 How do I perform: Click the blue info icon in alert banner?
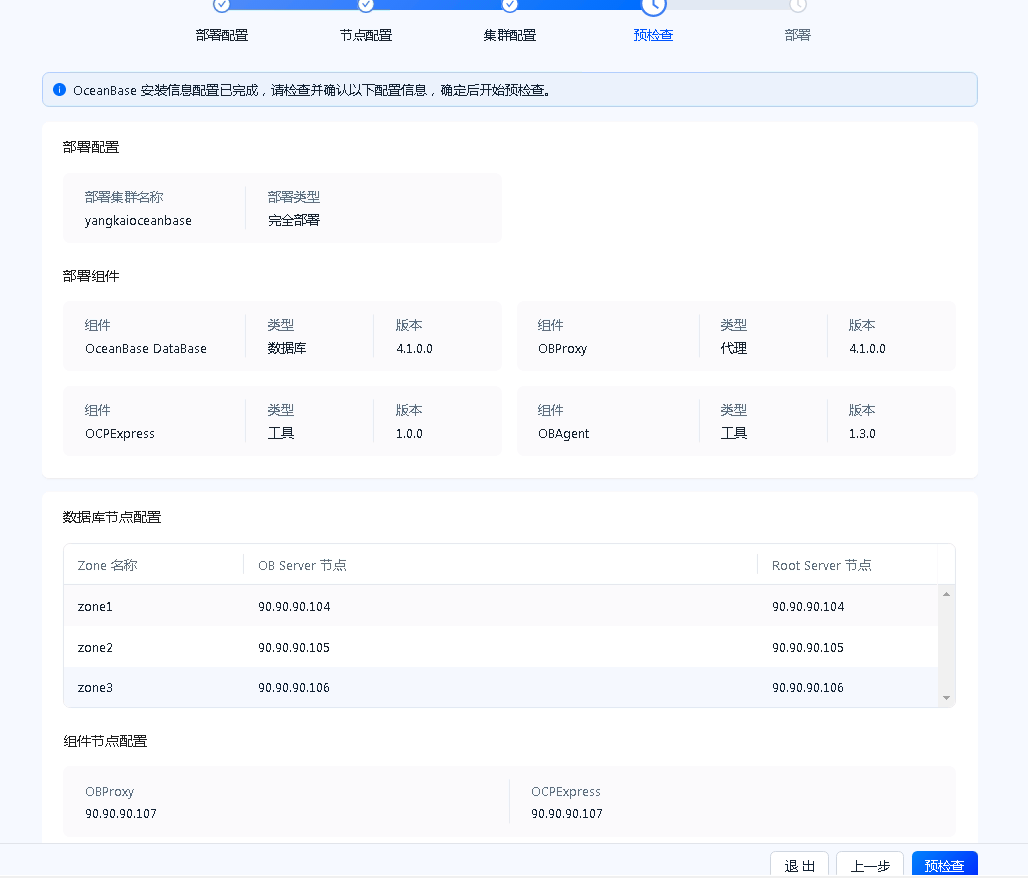click(60, 90)
